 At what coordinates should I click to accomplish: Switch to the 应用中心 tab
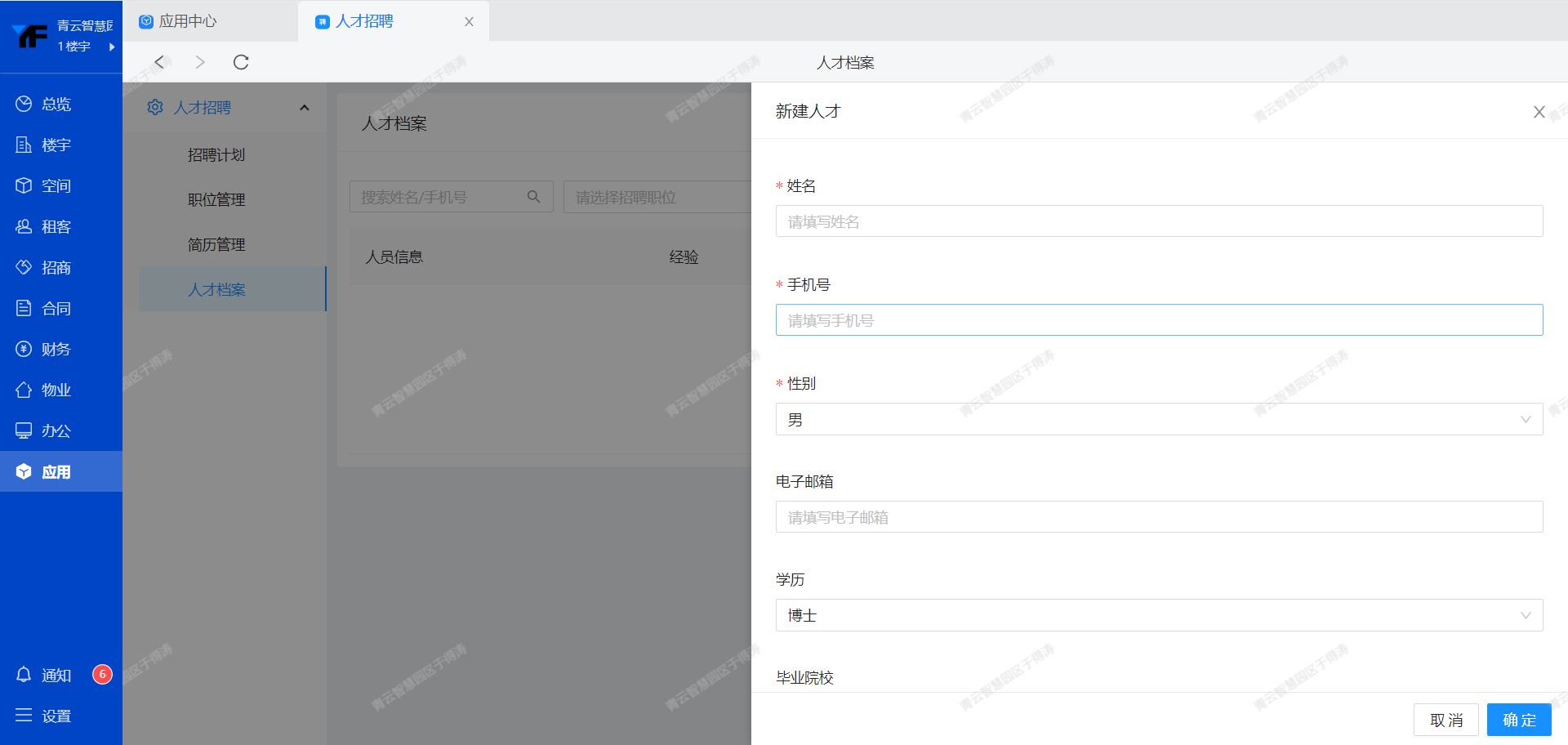(188, 21)
